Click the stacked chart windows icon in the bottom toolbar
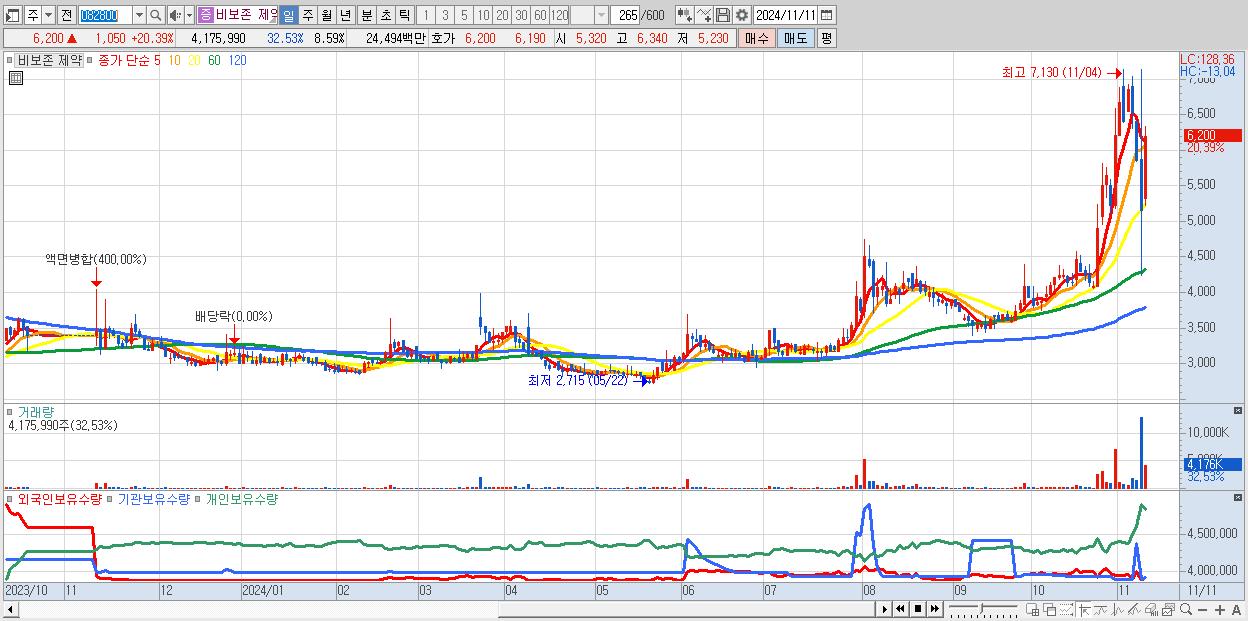Viewport: 1248px width, 621px height. click(1168, 610)
